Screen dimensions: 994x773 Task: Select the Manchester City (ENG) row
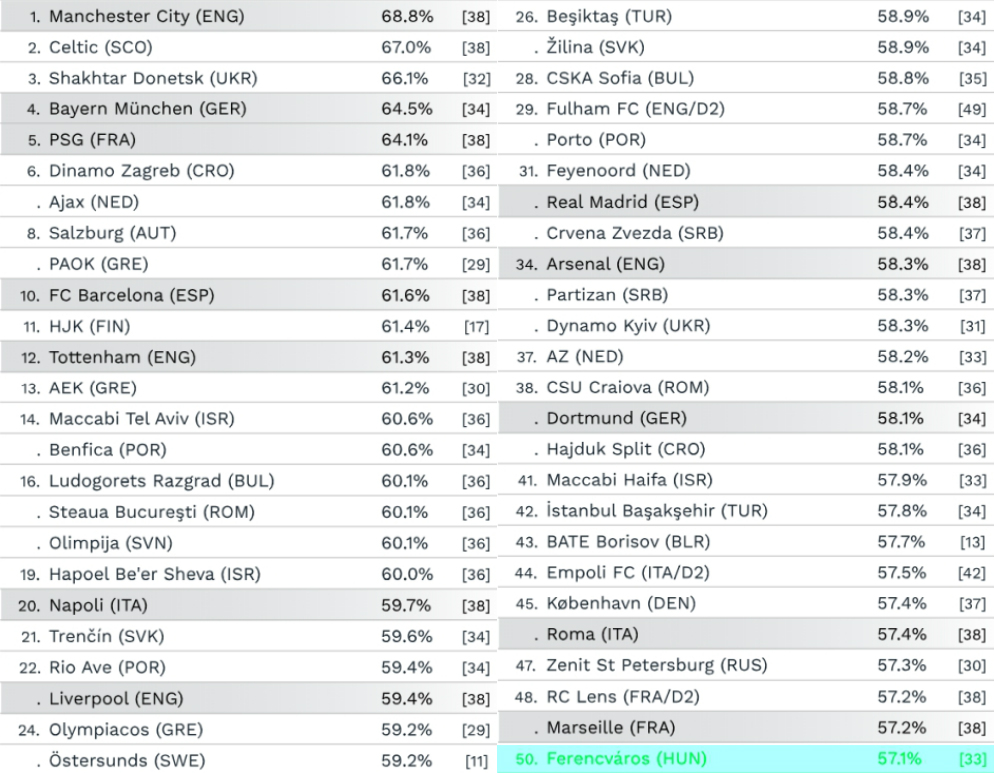coord(248,16)
